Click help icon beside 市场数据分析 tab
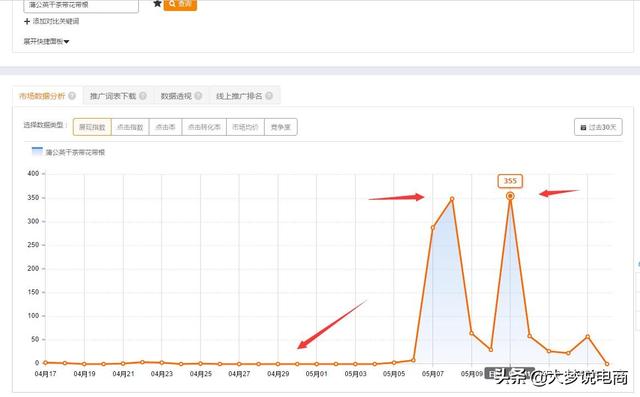The width and height of the screenshot is (640, 397). (72, 96)
